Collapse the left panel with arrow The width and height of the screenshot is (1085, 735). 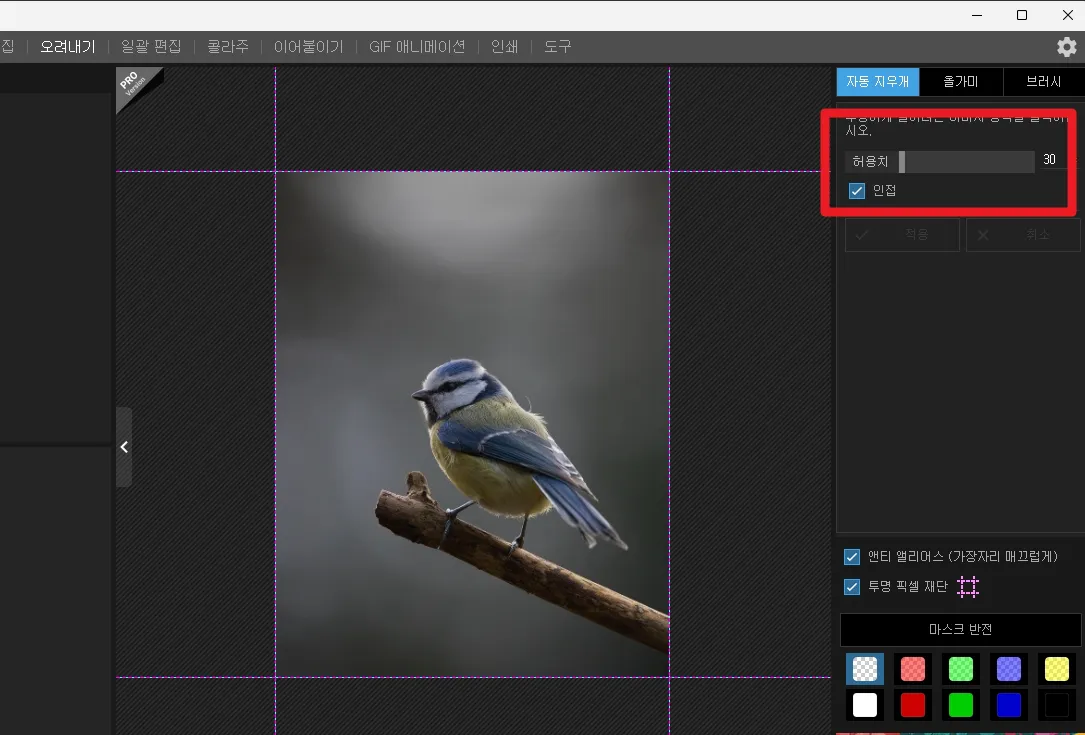point(124,447)
